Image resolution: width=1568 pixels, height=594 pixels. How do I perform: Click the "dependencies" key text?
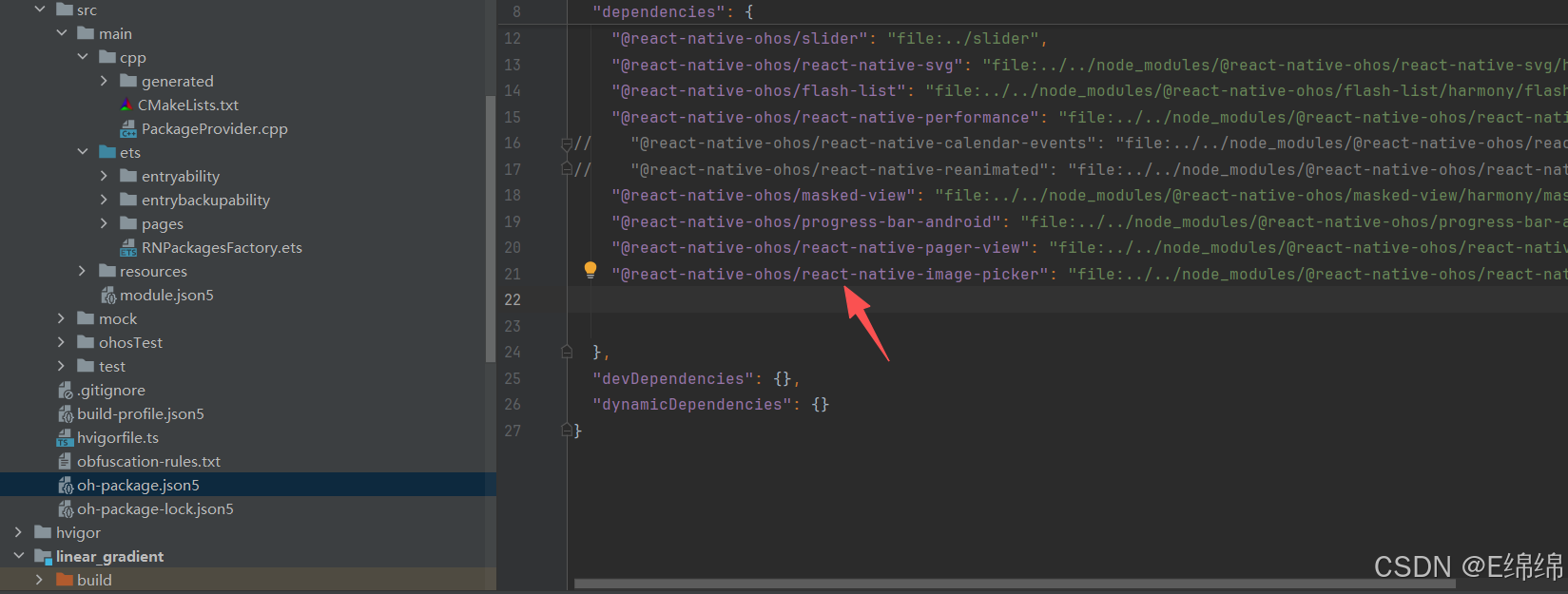[x=659, y=12]
